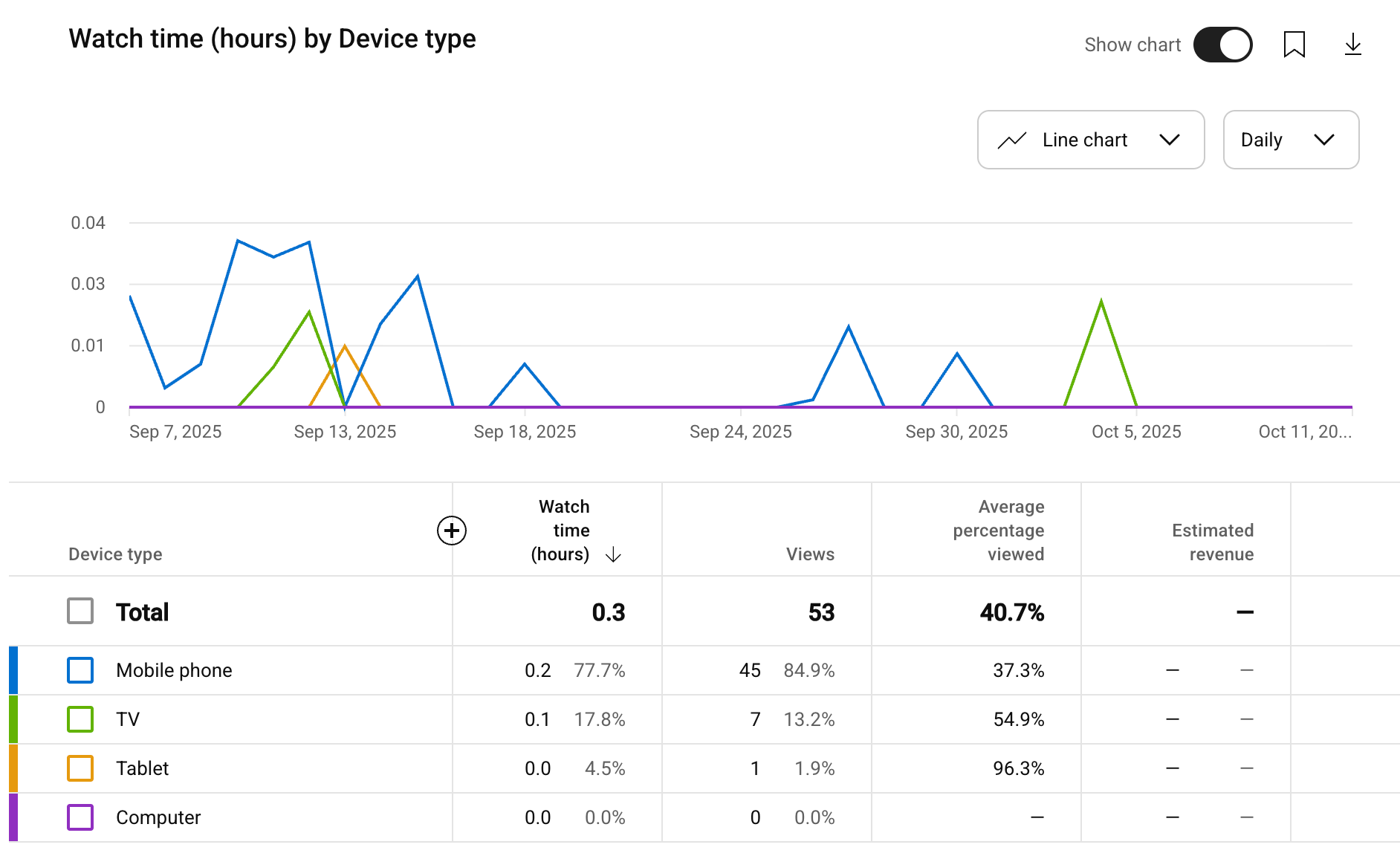Toggle the Computer row checkbox
This screenshot has width=1400, height=856.
click(80, 817)
